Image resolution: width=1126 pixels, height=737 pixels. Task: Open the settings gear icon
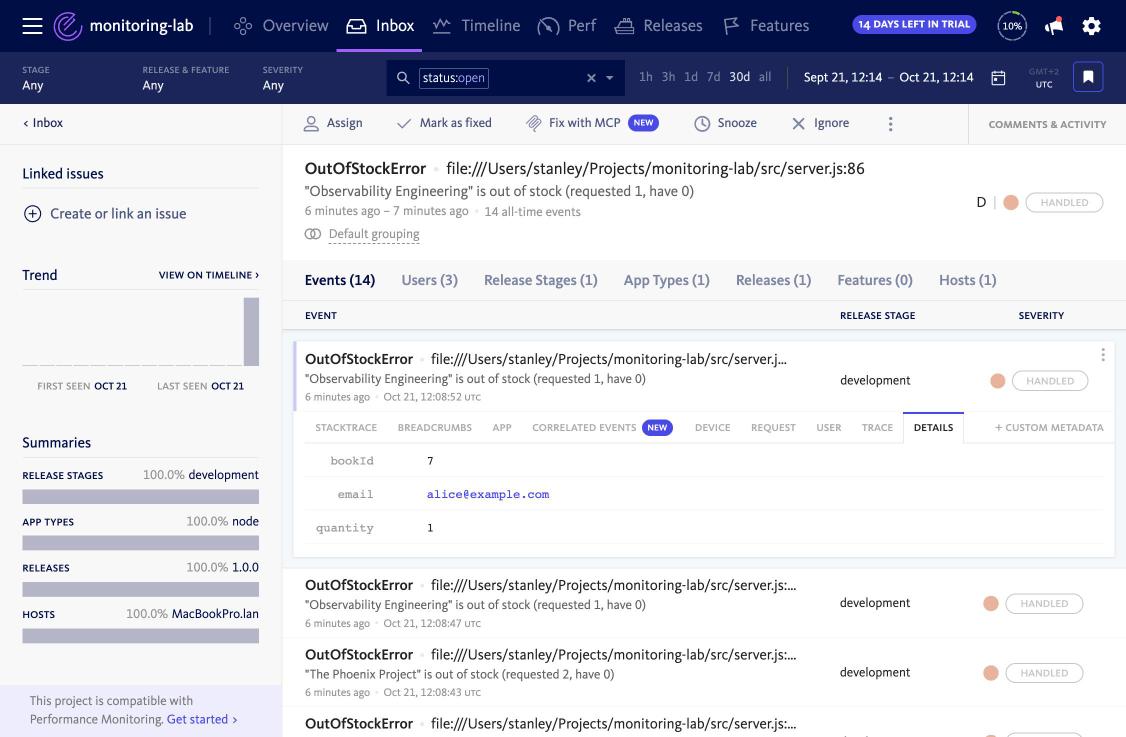tap(1091, 26)
